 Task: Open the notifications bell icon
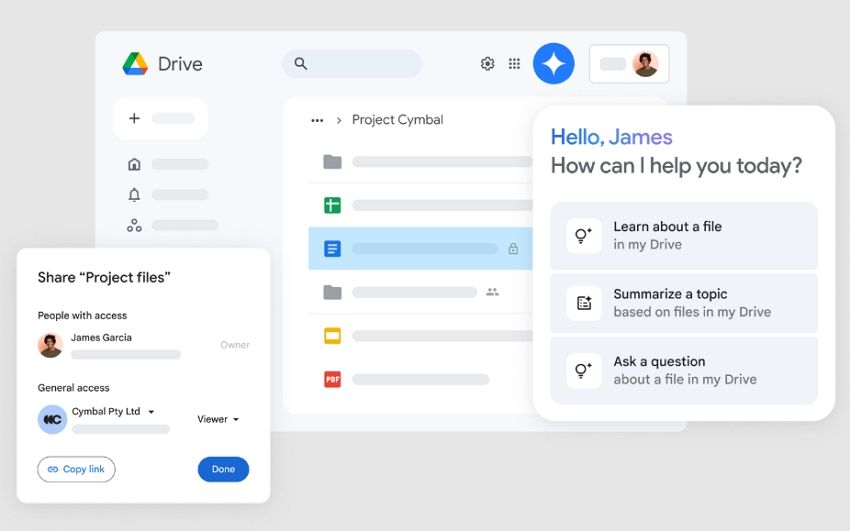pos(134,195)
